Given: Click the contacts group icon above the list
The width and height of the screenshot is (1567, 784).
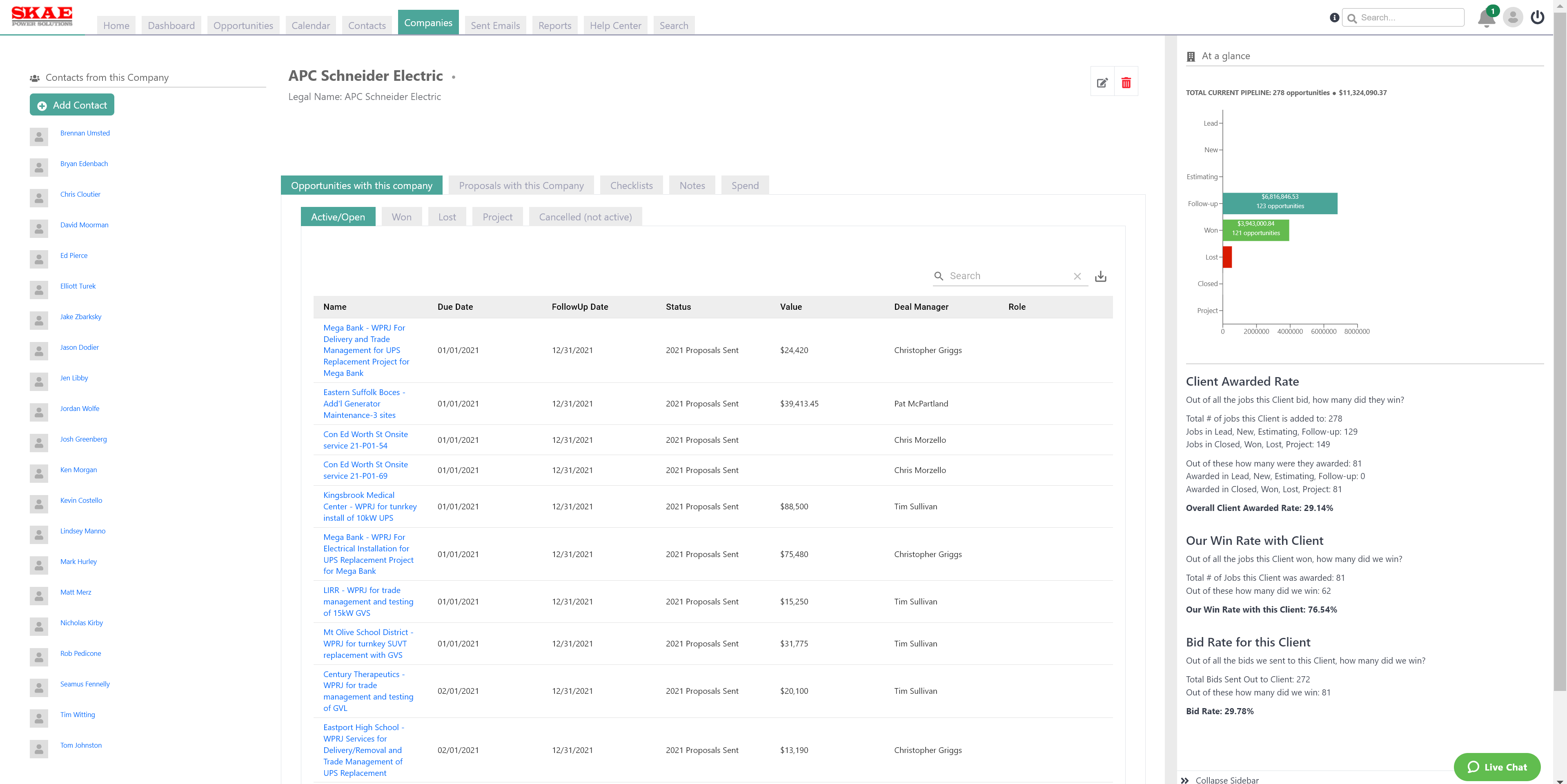Looking at the screenshot, I should (36, 77).
